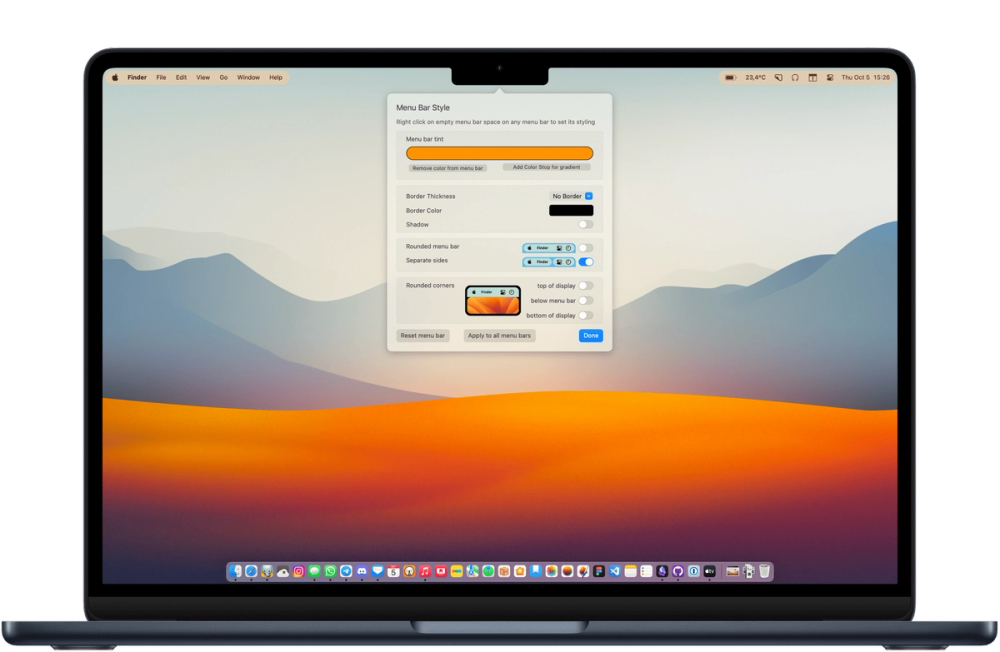The image size is (1000, 652).
Task: Click the Reset menu bar button
Action: (423, 336)
